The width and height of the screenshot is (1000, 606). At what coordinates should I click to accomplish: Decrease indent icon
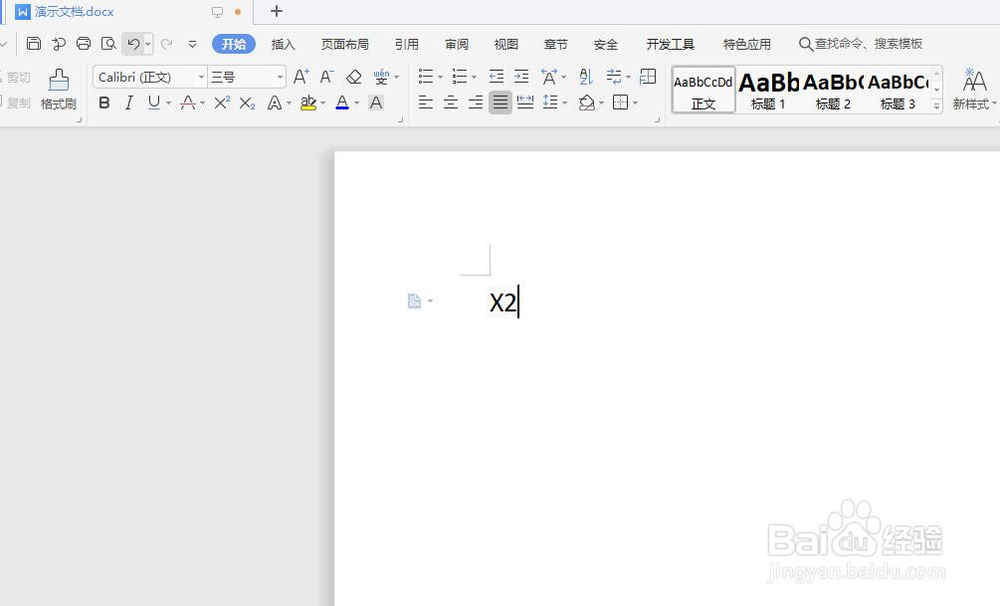496,77
